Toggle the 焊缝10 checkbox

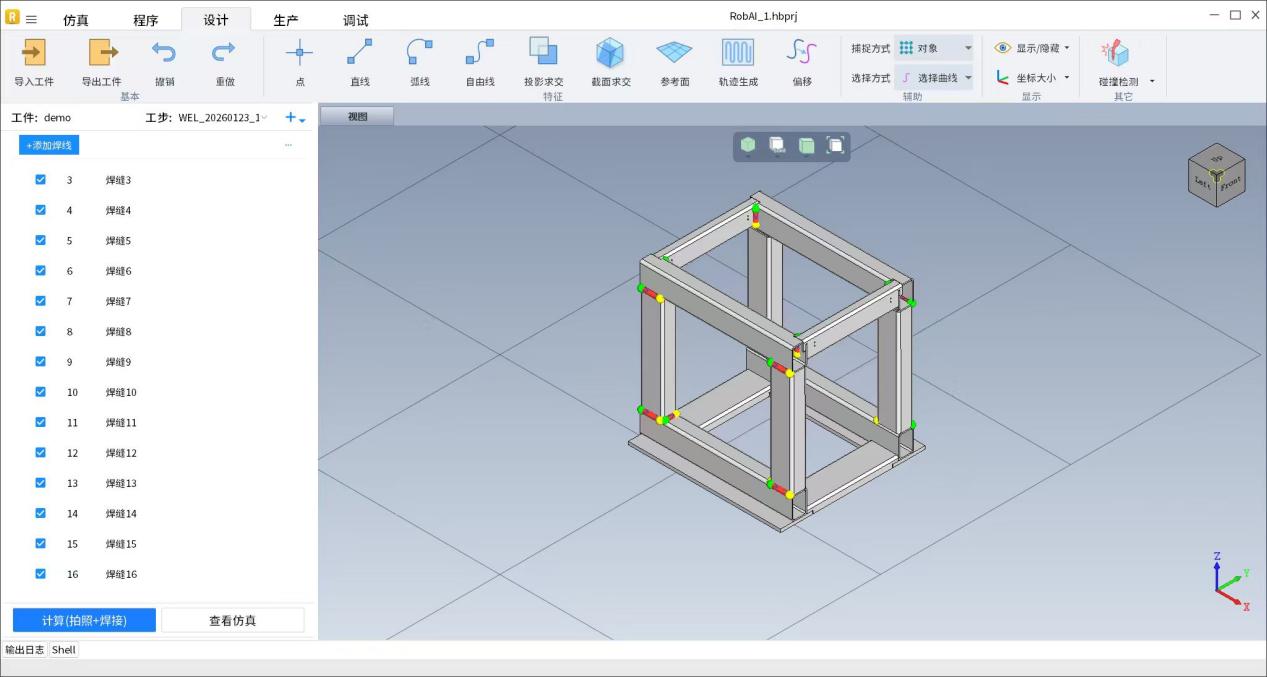41,392
